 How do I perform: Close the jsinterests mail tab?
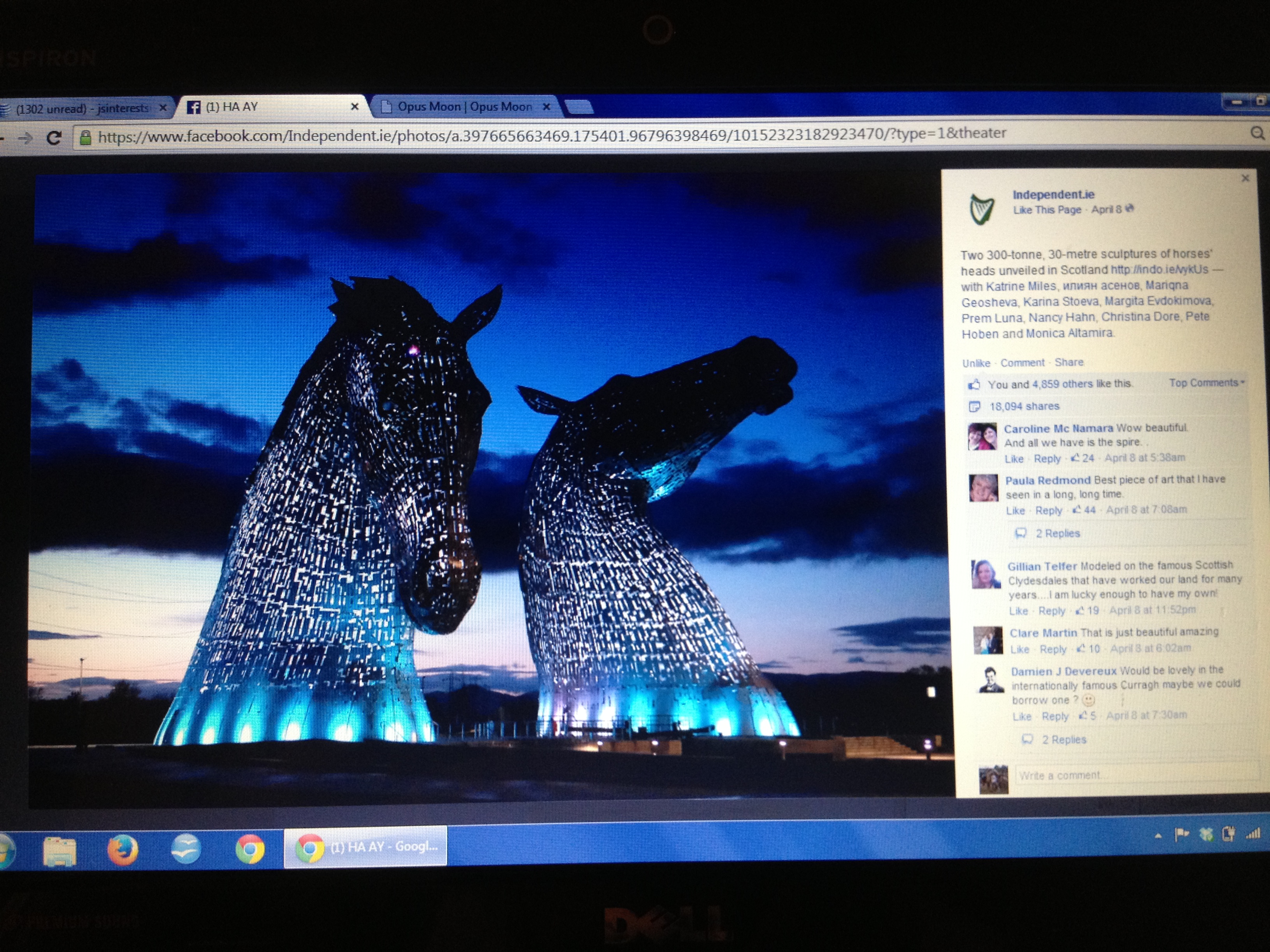click(x=163, y=107)
